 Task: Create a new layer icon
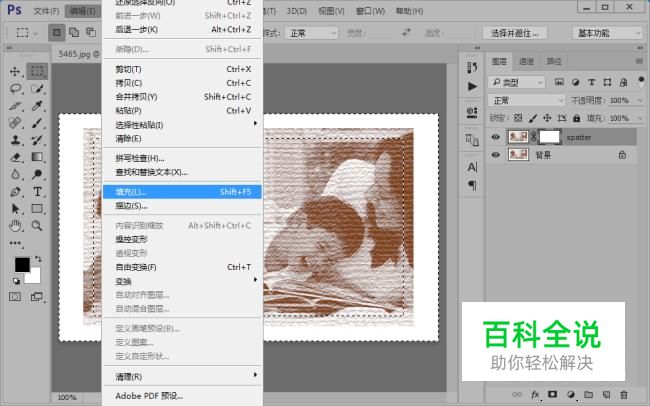pyautogui.click(x=606, y=394)
